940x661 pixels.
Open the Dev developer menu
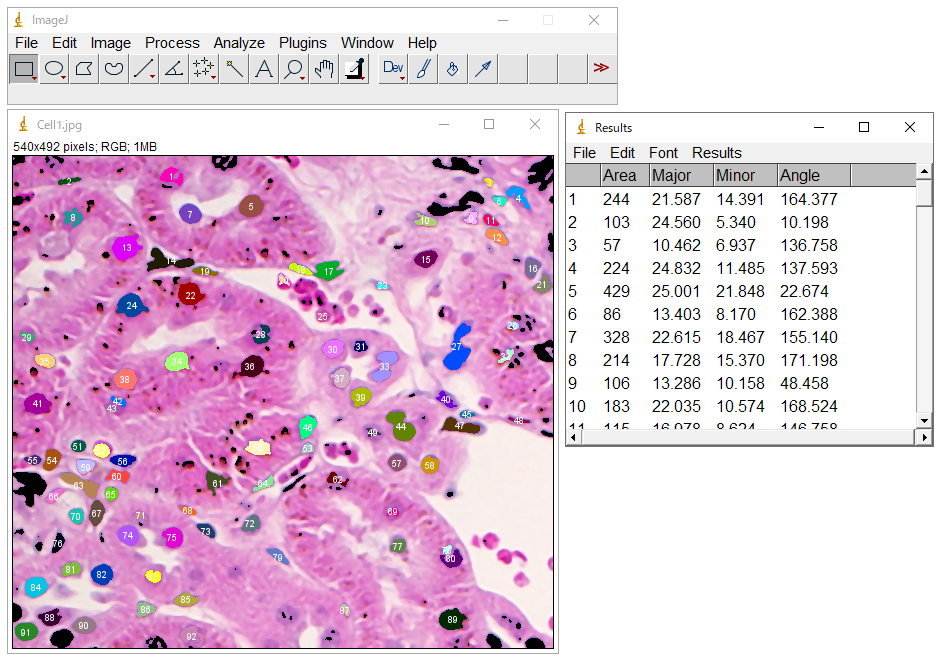pyautogui.click(x=393, y=69)
